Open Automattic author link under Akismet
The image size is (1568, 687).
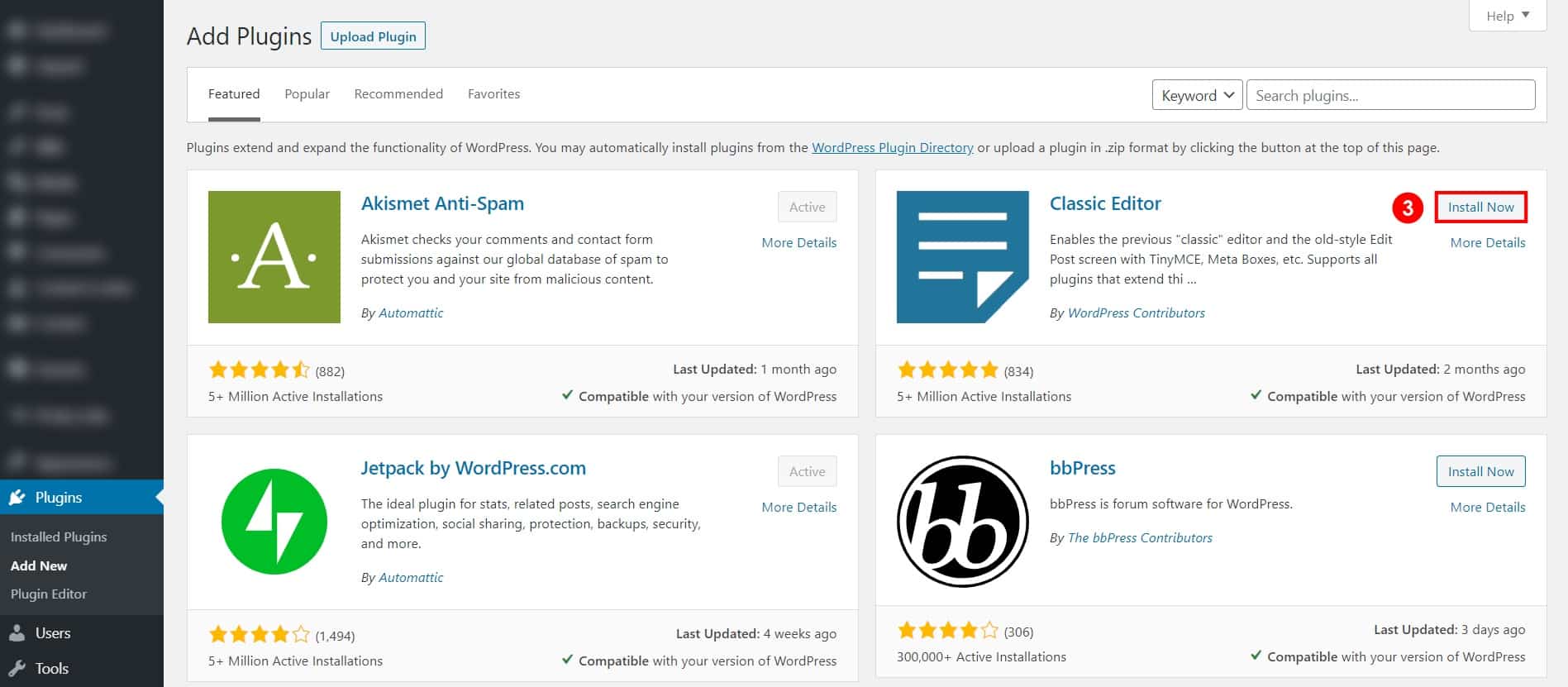click(x=411, y=312)
